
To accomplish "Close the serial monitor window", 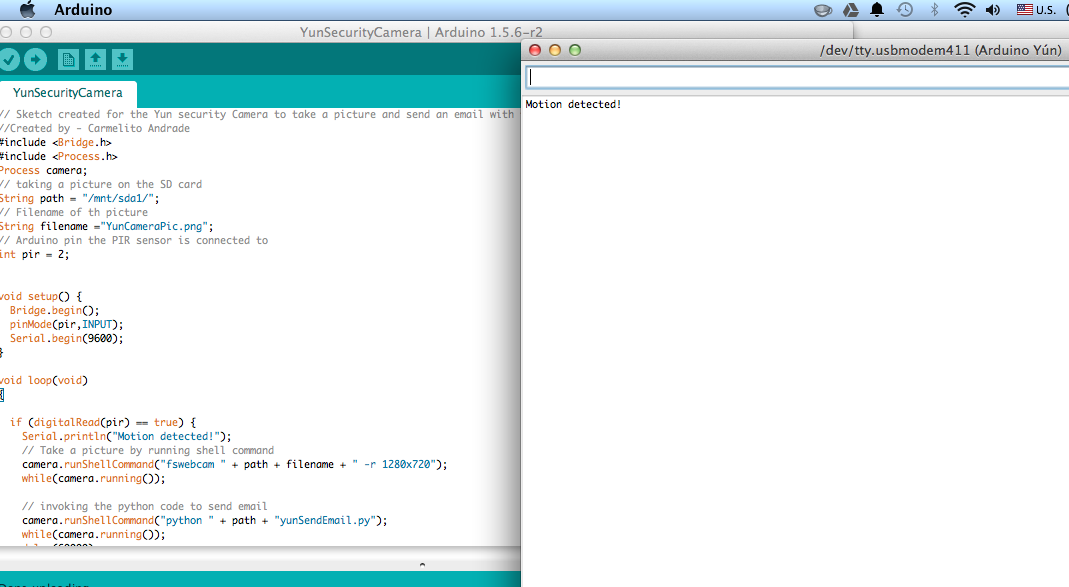I will (x=535, y=50).
